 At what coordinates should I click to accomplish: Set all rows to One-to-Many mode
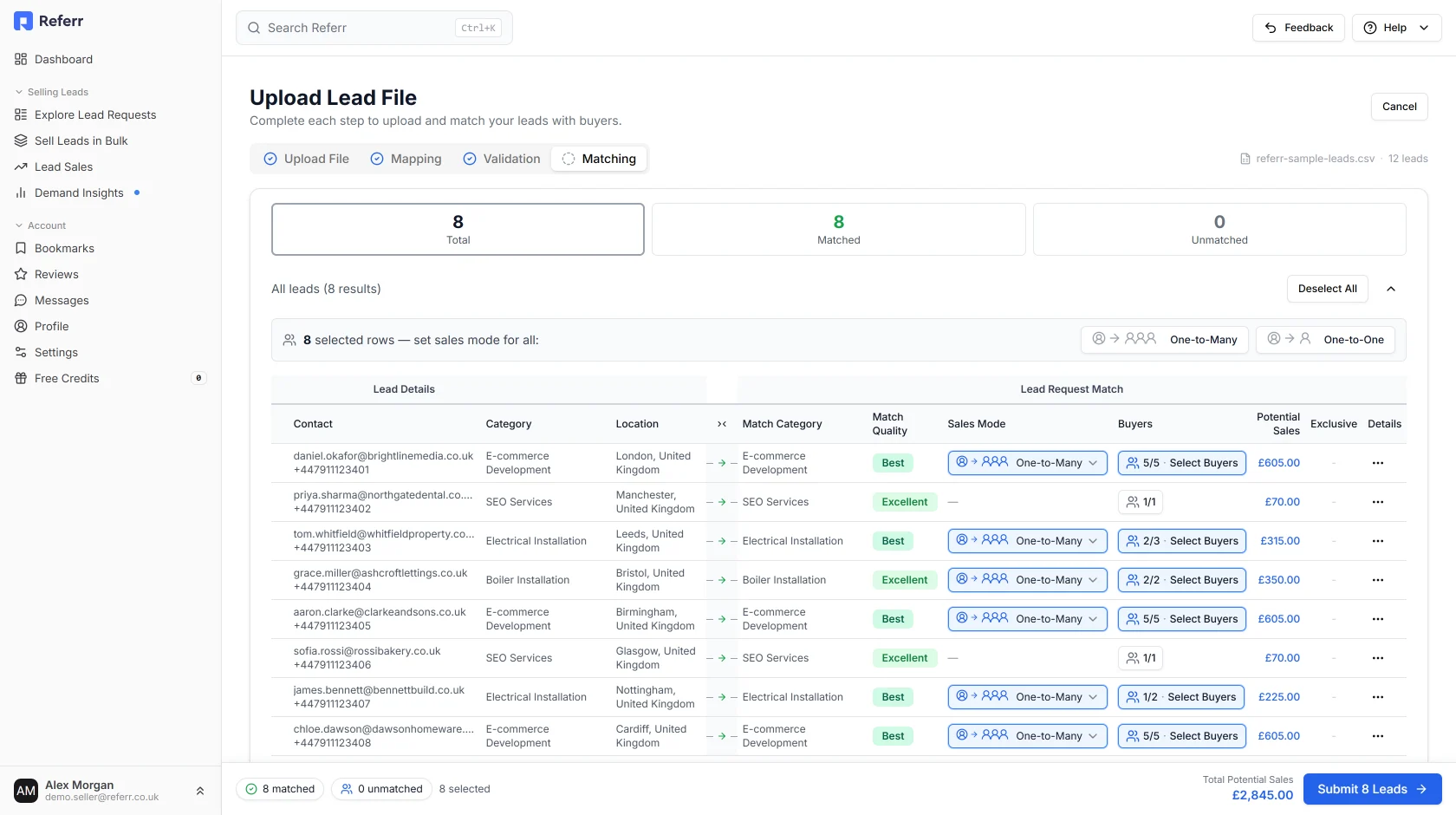(1165, 340)
